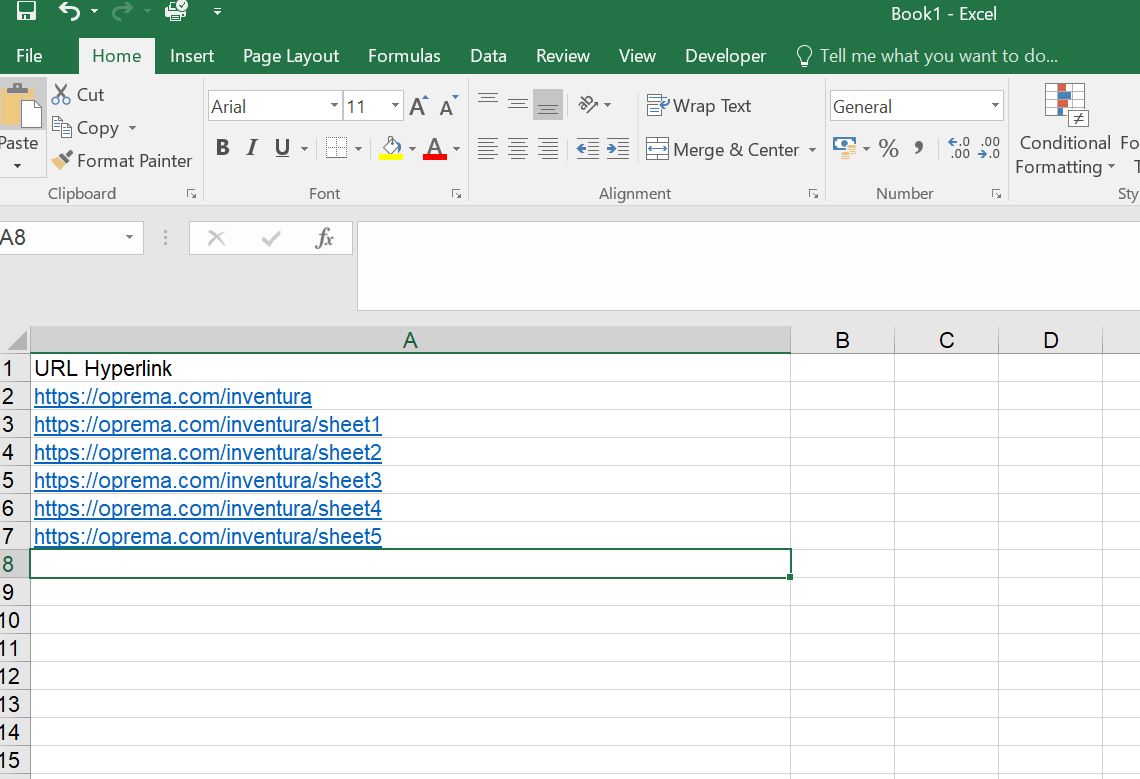Image resolution: width=1140 pixels, height=779 pixels.
Task: Decrease font size with small A icon
Action: 449,106
